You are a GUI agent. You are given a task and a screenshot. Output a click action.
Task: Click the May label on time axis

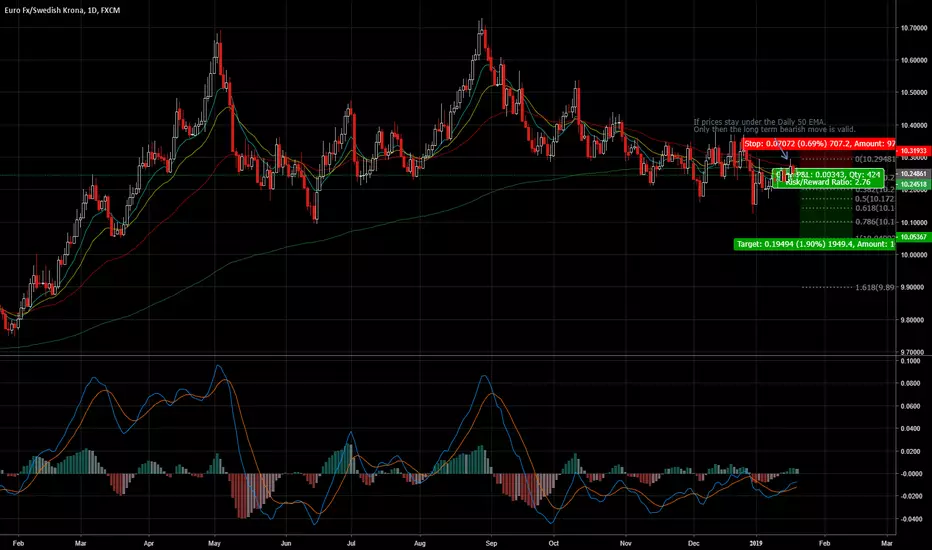[x=213, y=540]
